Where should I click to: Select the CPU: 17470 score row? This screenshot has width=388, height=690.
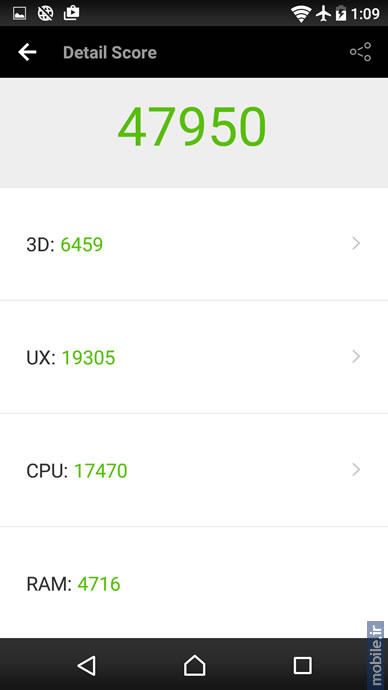click(x=194, y=470)
